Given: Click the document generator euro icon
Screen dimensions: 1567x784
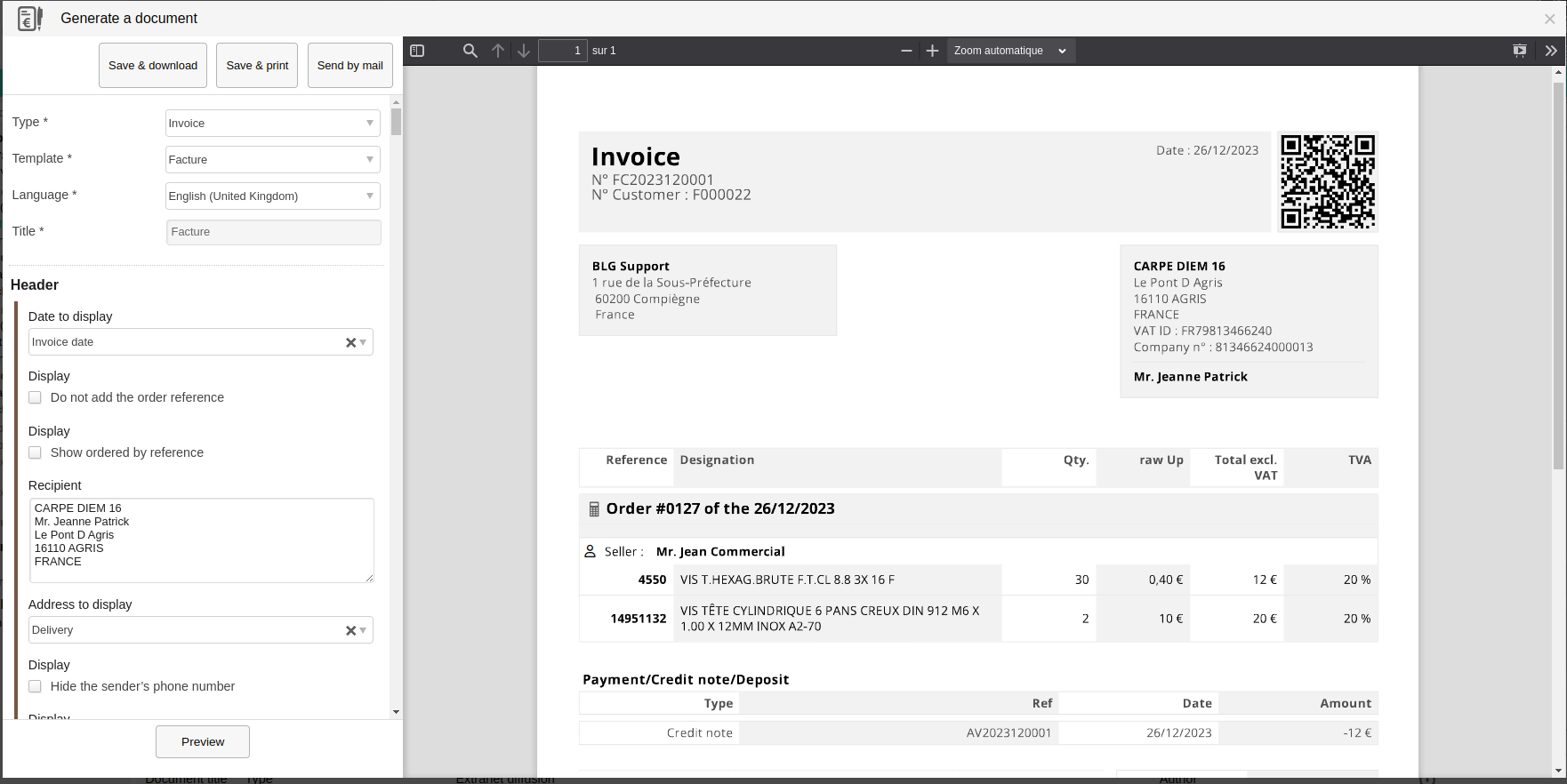Looking at the screenshot, I should pos(30,19).
